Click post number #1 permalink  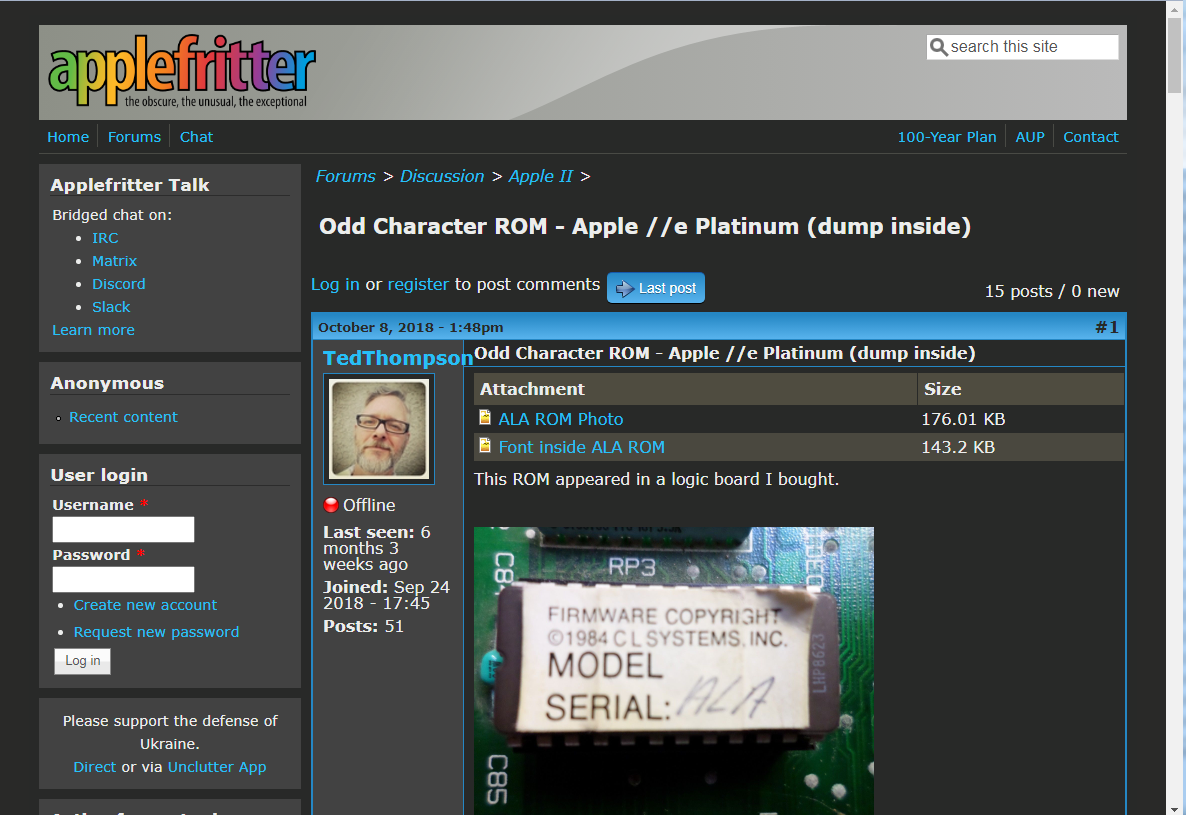1107,327
